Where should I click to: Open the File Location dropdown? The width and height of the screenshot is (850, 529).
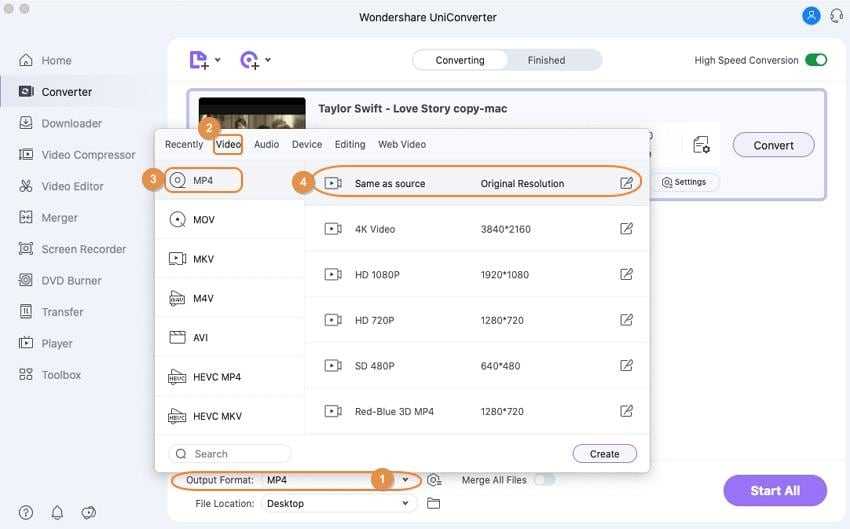pyautogui.click(x=405, y=504)
